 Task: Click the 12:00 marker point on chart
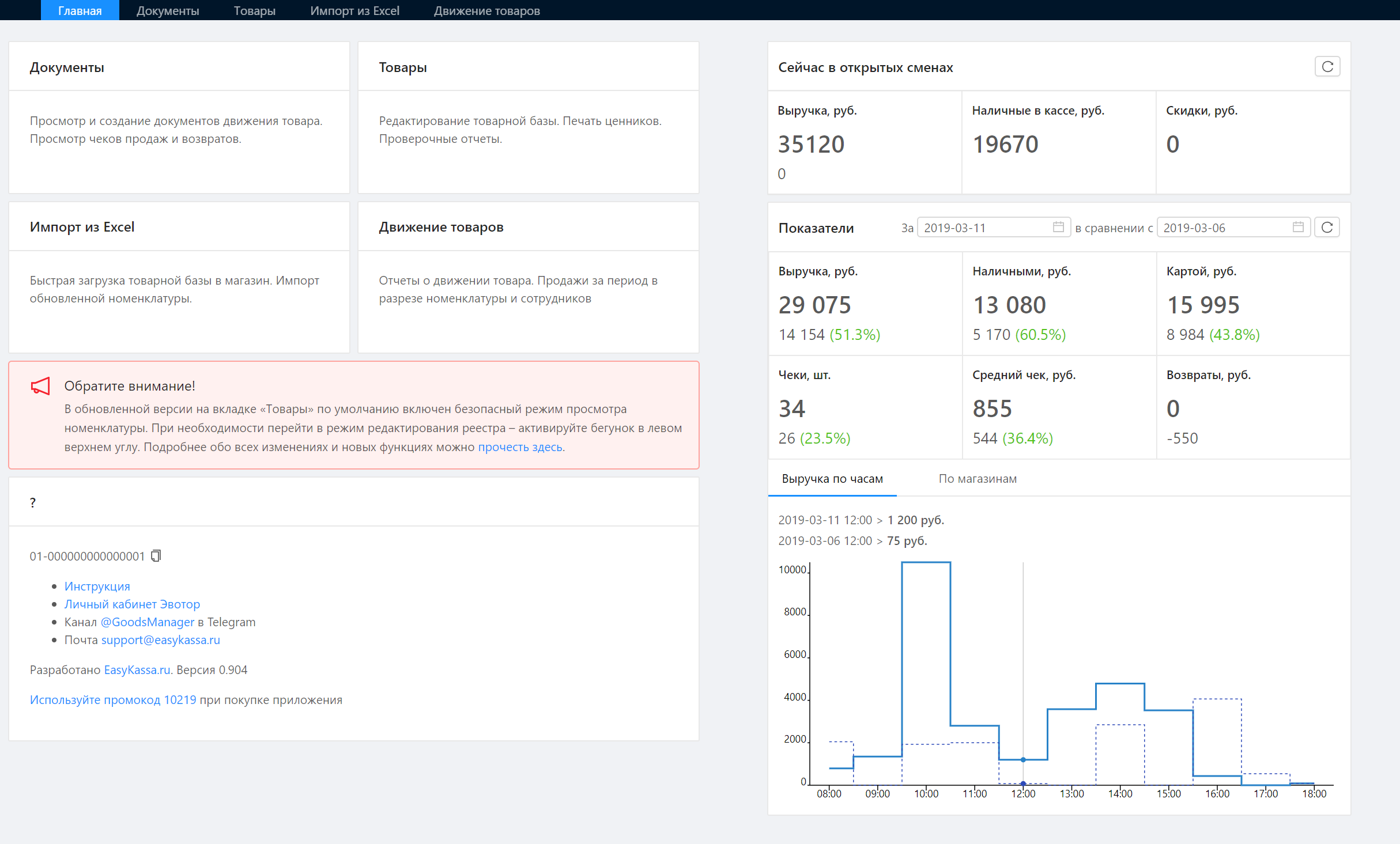pyautogui.click(x=1023, y=760)
